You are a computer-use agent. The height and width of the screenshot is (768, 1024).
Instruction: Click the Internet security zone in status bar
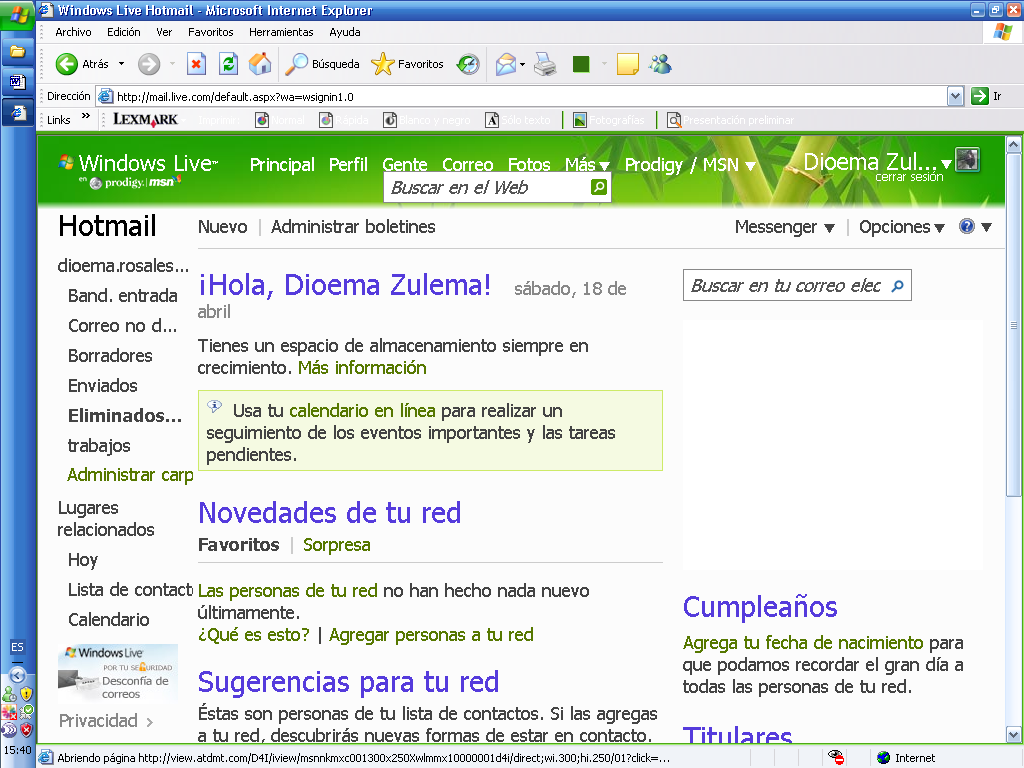(906, 758)
